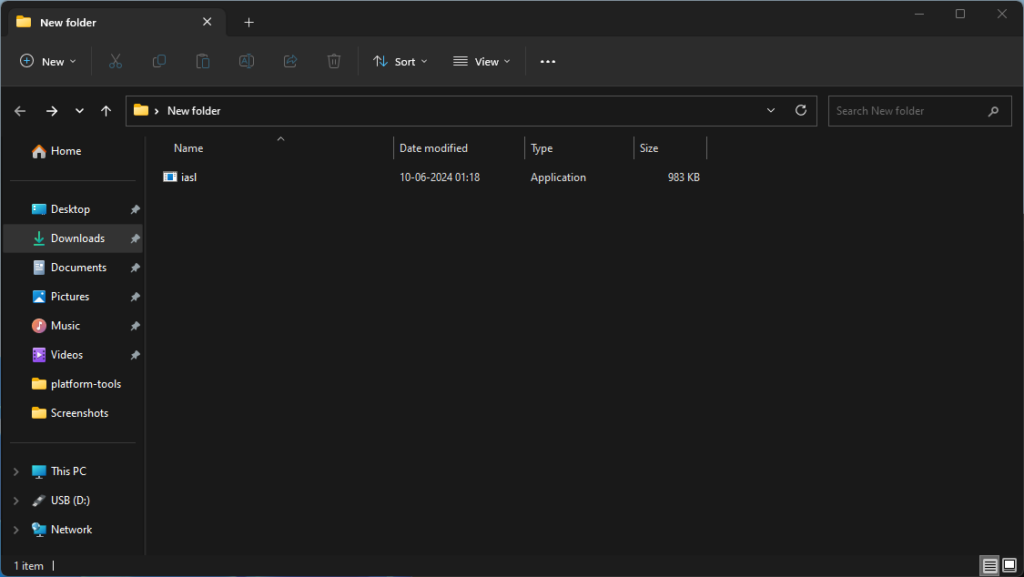Screen dimensions: 1024x577
Task: Click inside the Search New folder box
Action: coord(910,110)
